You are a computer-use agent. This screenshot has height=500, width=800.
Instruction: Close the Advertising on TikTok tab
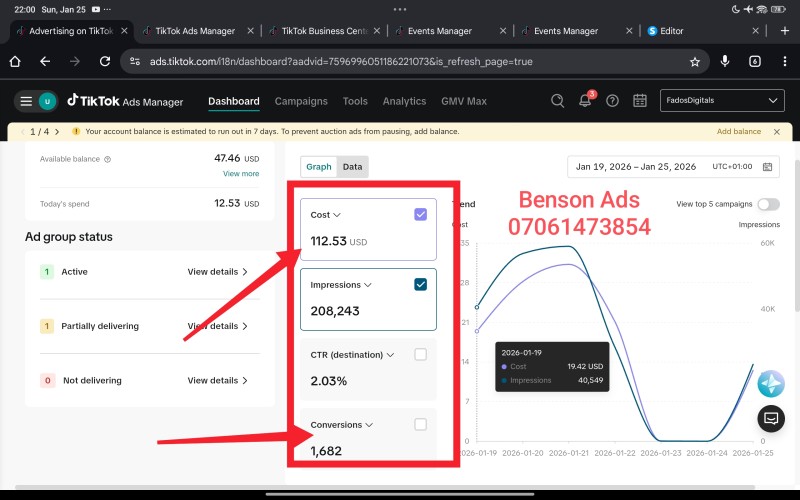(x=124, y=31)
